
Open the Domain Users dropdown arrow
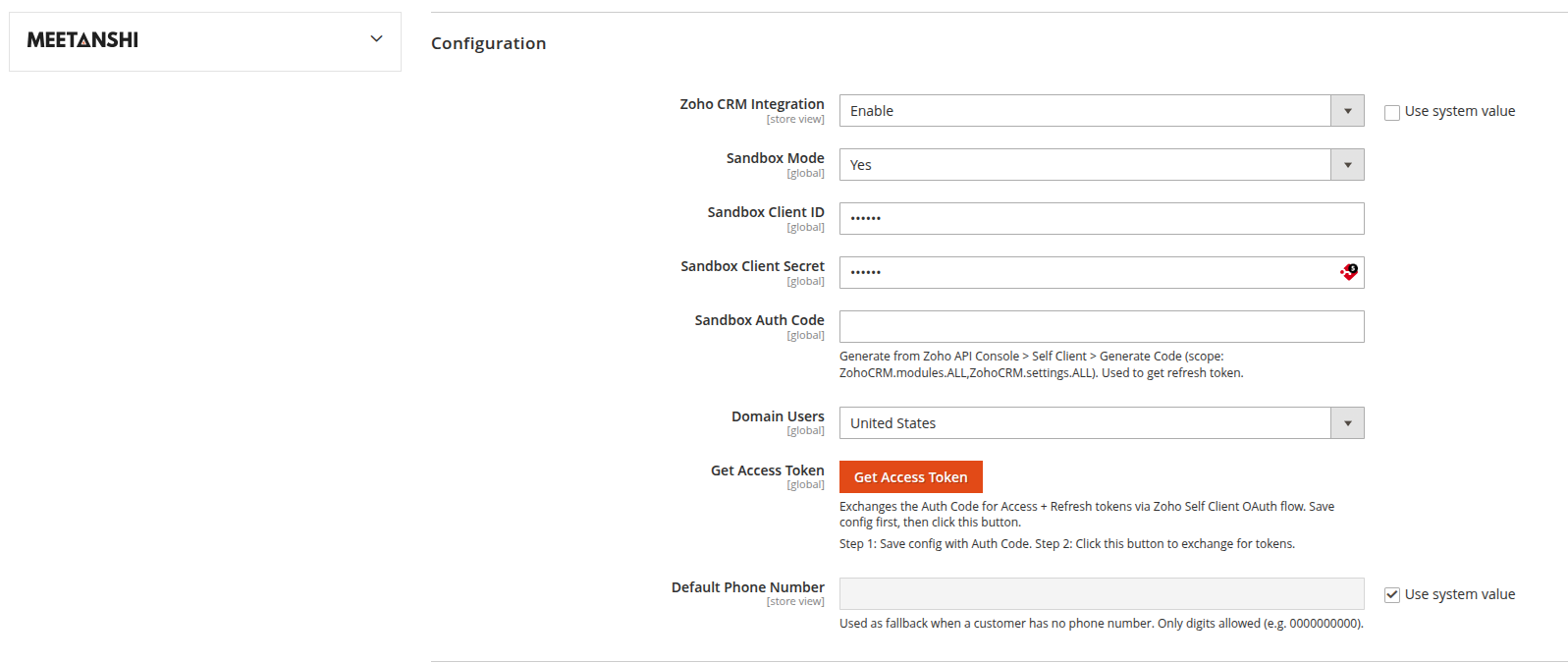click(1347, 423)
